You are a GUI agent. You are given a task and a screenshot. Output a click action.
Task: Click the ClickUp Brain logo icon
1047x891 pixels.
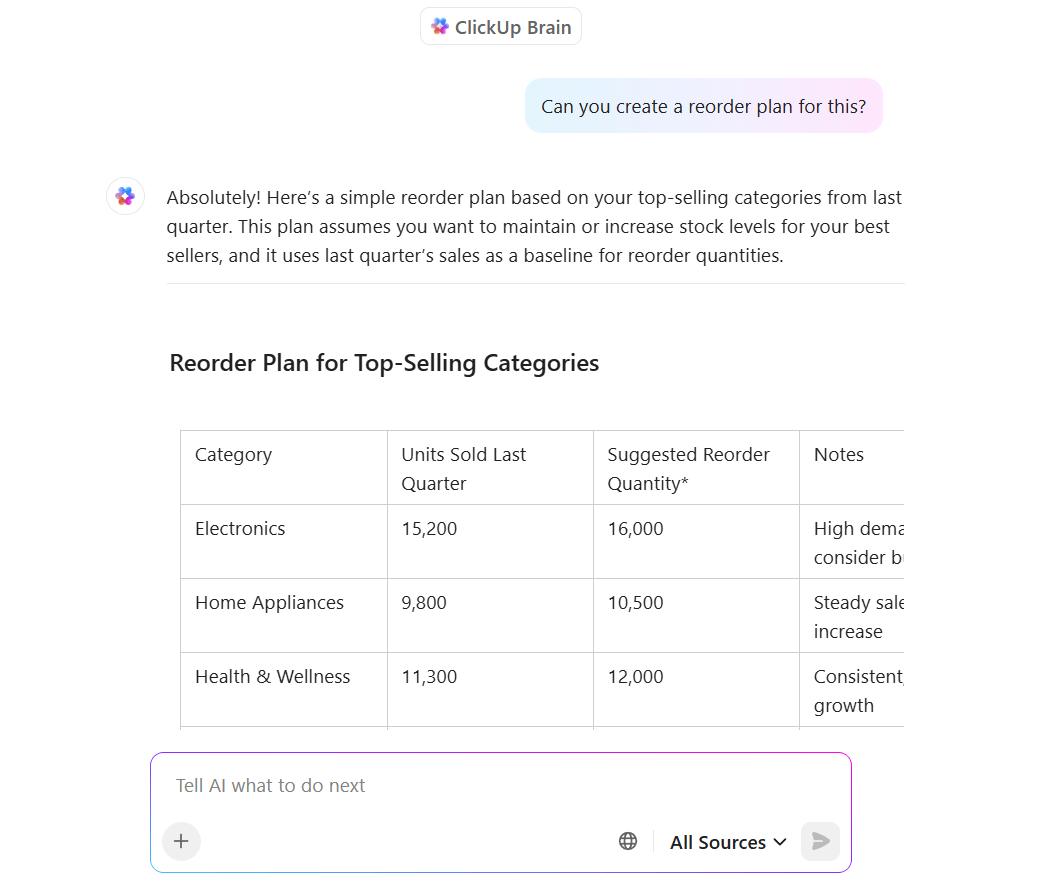[x=440, y=27]
